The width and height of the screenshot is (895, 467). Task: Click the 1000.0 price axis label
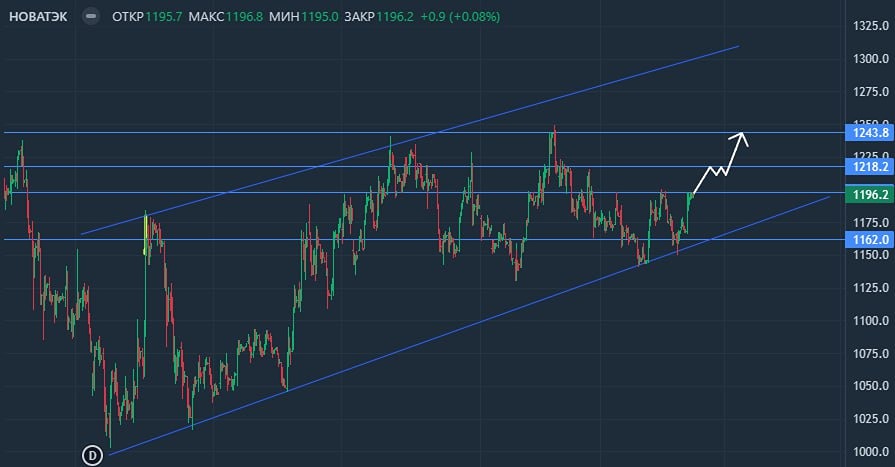tap(870, 452)
